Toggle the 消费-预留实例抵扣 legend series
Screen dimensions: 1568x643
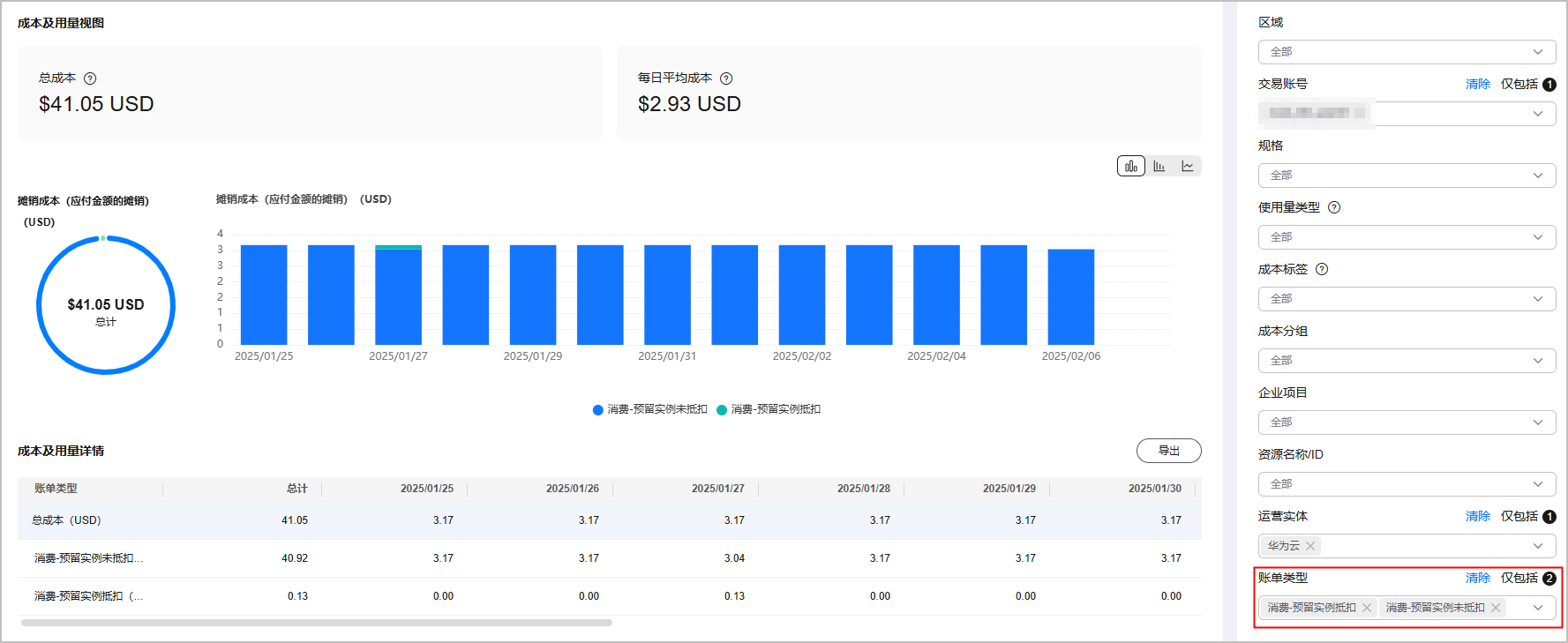click(x=769, y=409)
